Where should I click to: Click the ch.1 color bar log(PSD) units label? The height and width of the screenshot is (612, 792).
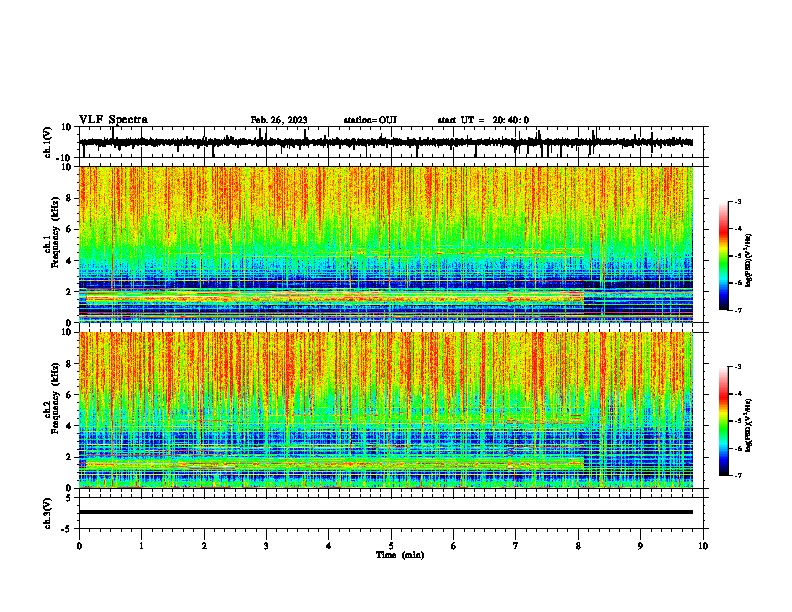749,260
